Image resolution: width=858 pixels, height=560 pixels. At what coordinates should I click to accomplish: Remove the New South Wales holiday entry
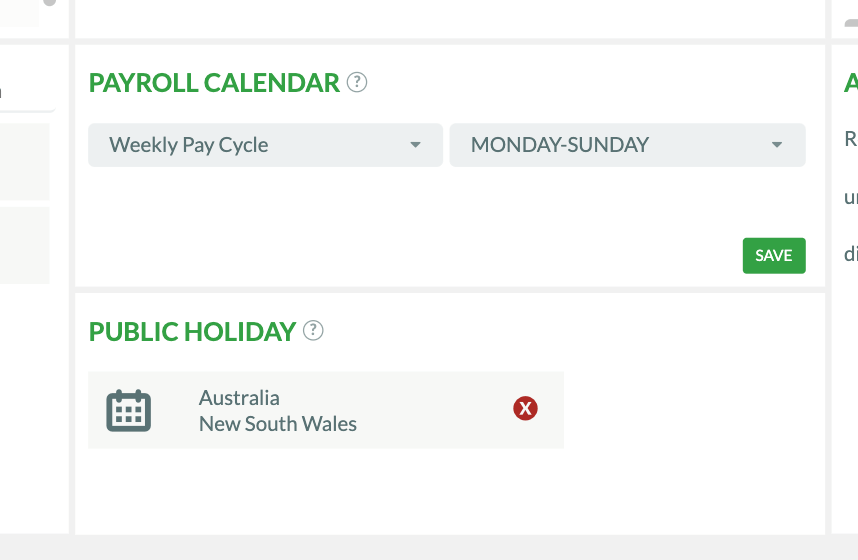click(x=525, y=408)
